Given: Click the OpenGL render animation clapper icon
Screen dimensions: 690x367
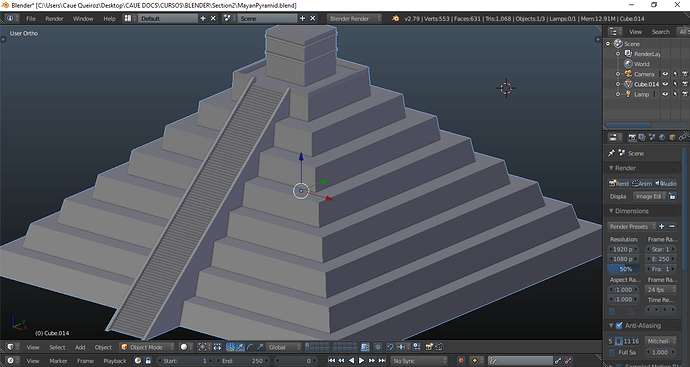Looking at the screenshot, I should [x=439, y=347].
